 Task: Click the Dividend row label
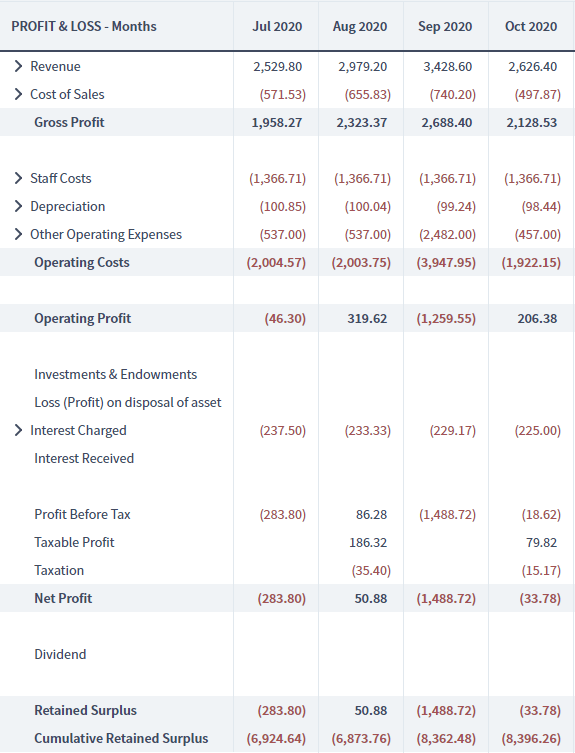click(60, 655)
